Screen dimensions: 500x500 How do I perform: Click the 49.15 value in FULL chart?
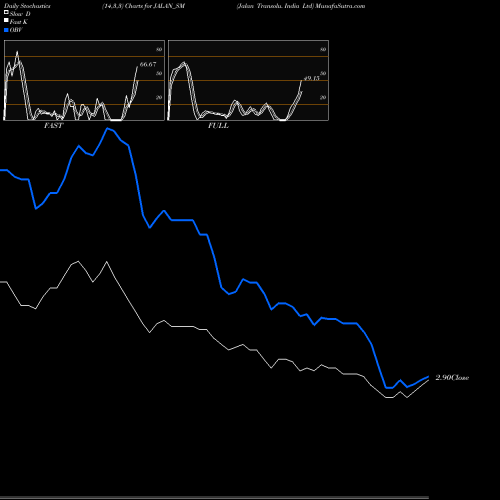[312, 78]
